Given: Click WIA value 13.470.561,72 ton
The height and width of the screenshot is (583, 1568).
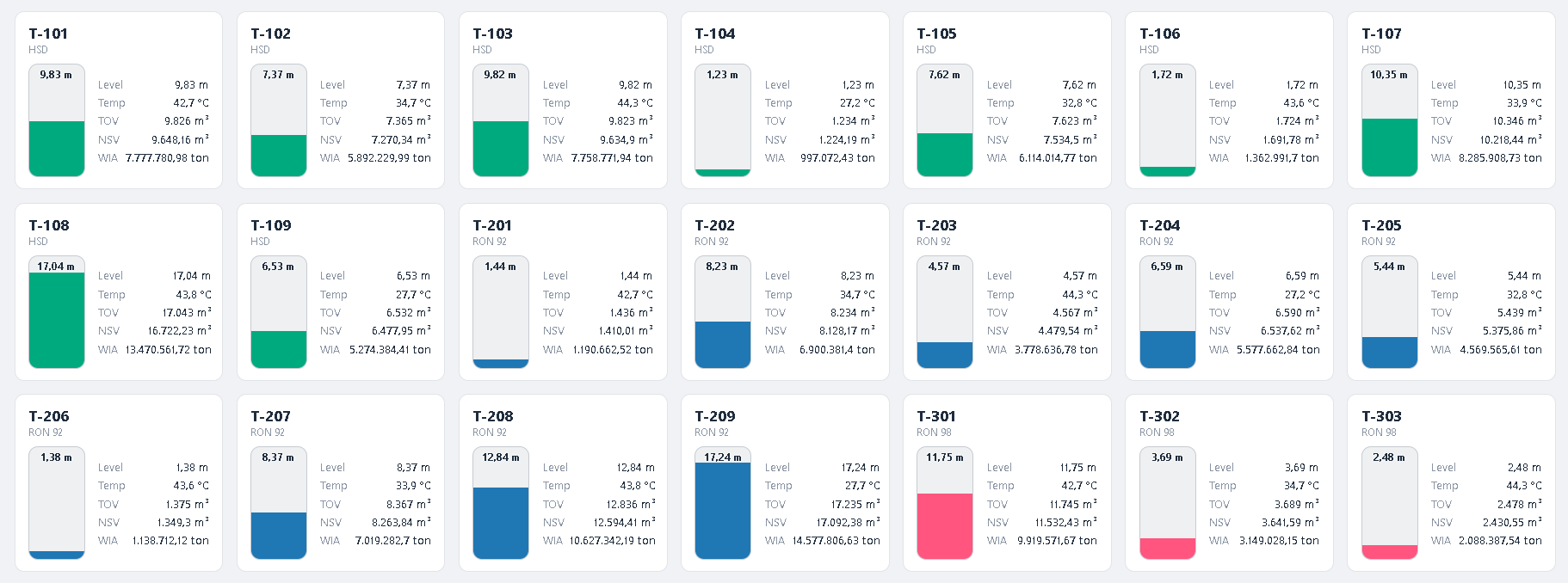Looking at the screenshot, I should click(169, 350).
